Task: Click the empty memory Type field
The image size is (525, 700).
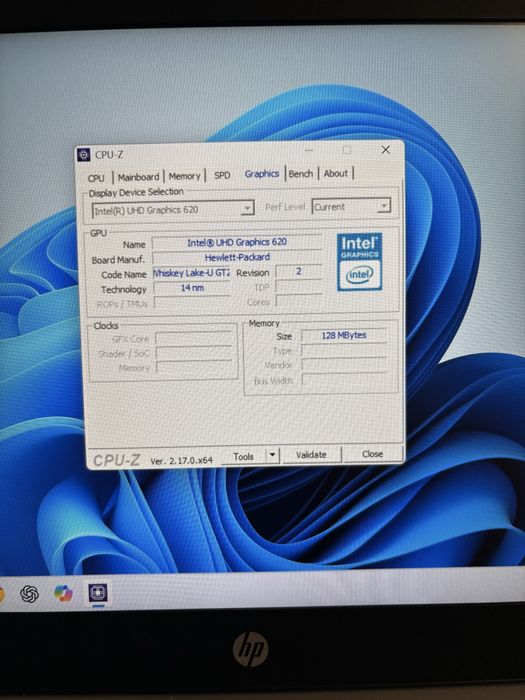Action: [344, 350]
